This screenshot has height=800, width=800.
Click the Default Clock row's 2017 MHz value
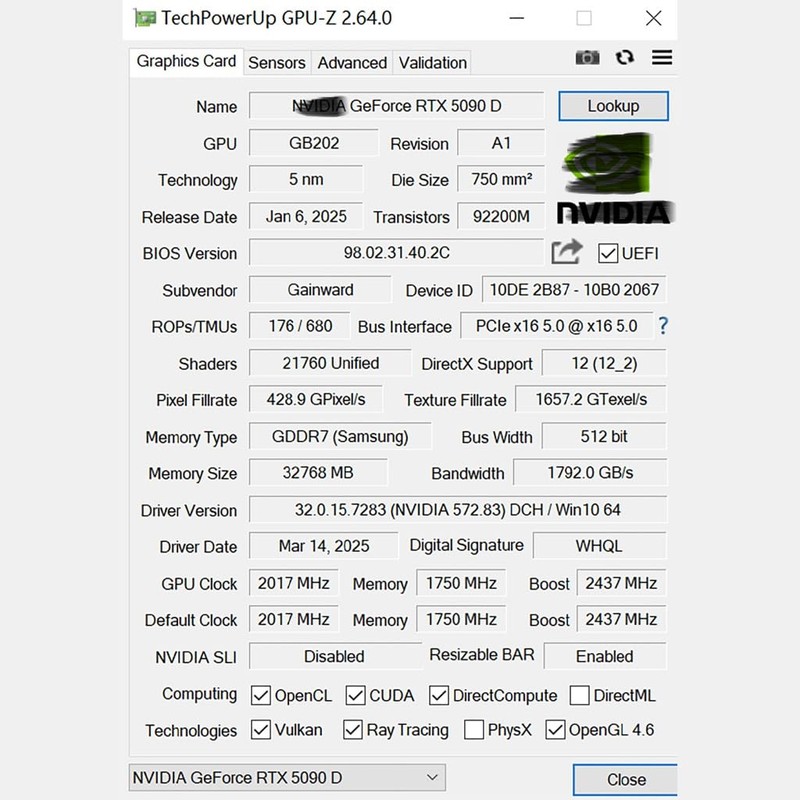tap(293, 619)
